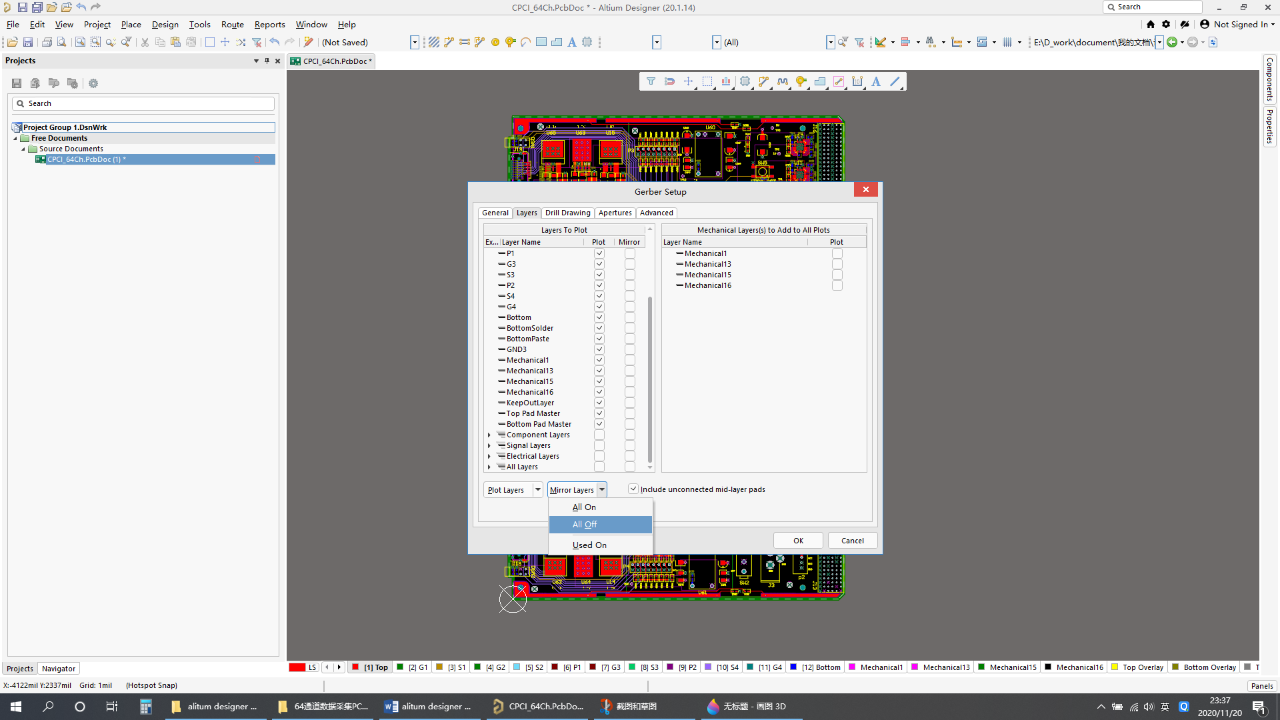
Task: Expand Signal Layers group
Action: click(x=489, y=446)
